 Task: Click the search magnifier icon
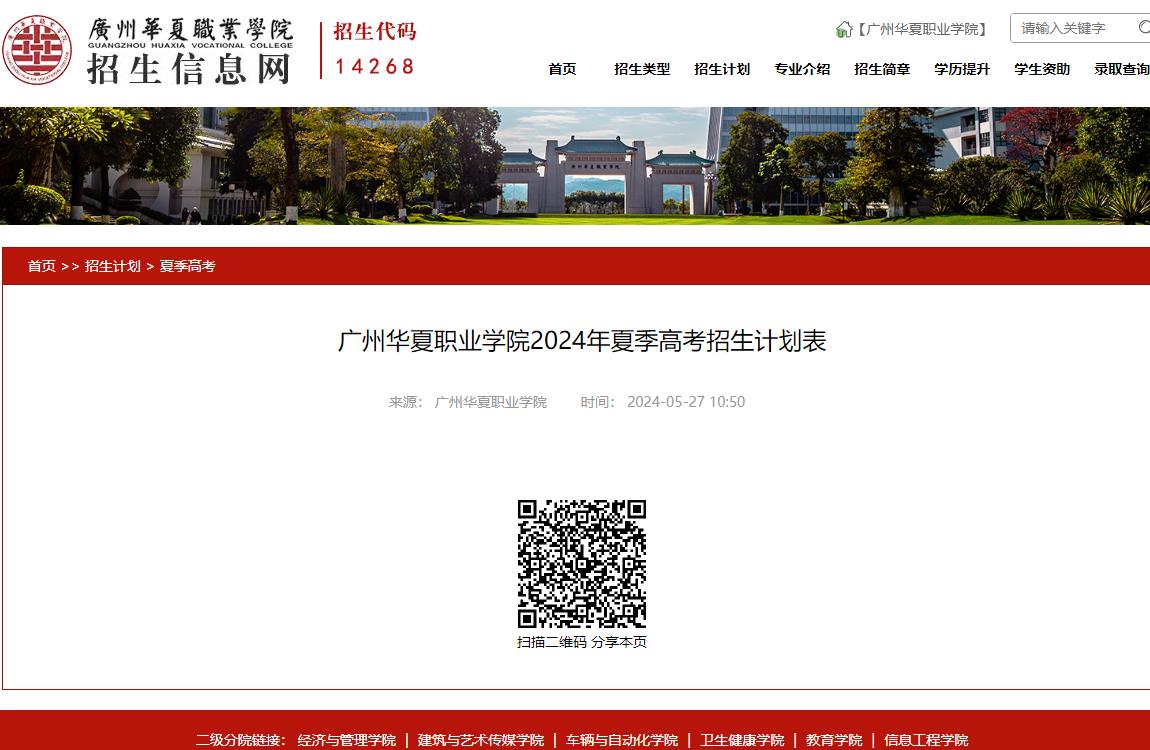1144,28
